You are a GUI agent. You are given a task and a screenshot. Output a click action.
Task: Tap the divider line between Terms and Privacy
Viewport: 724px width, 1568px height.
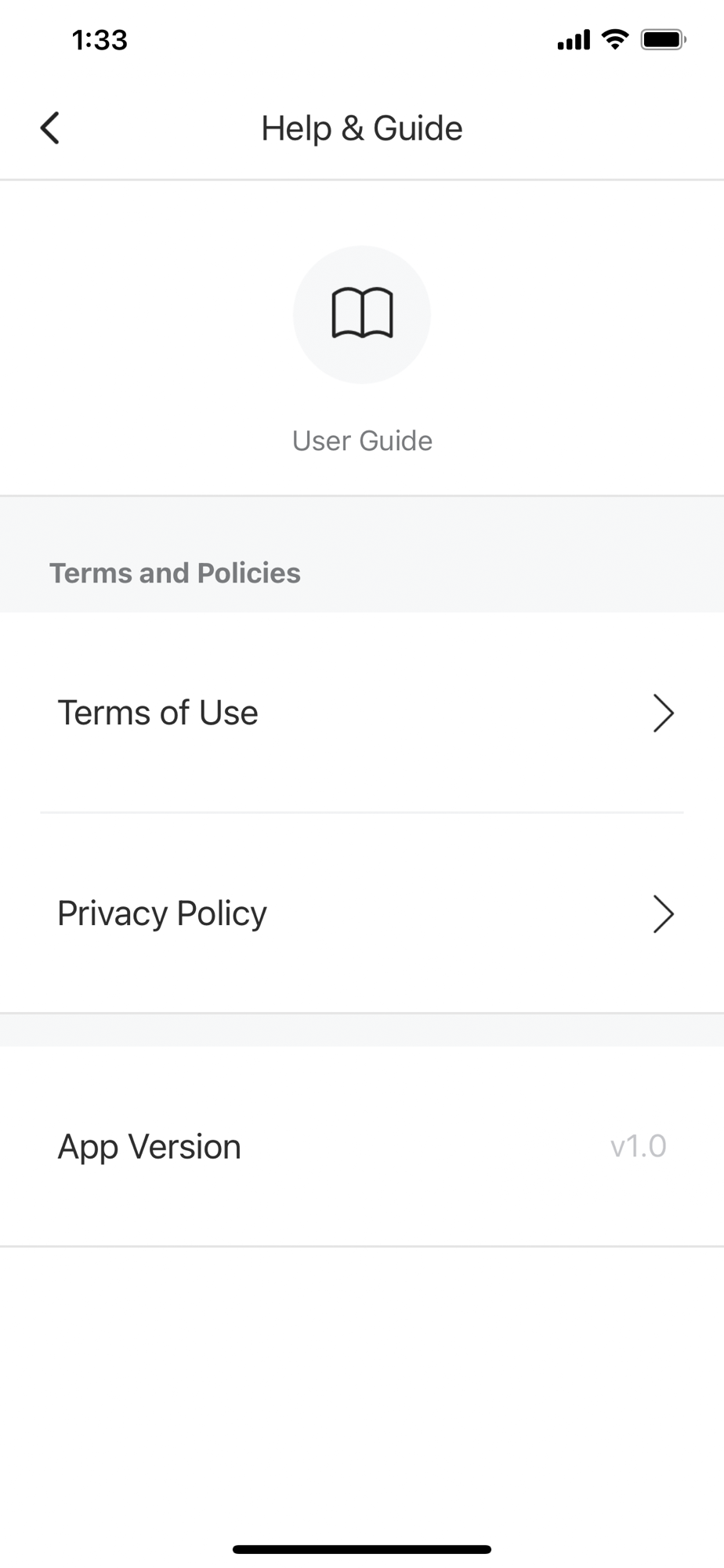362,813
